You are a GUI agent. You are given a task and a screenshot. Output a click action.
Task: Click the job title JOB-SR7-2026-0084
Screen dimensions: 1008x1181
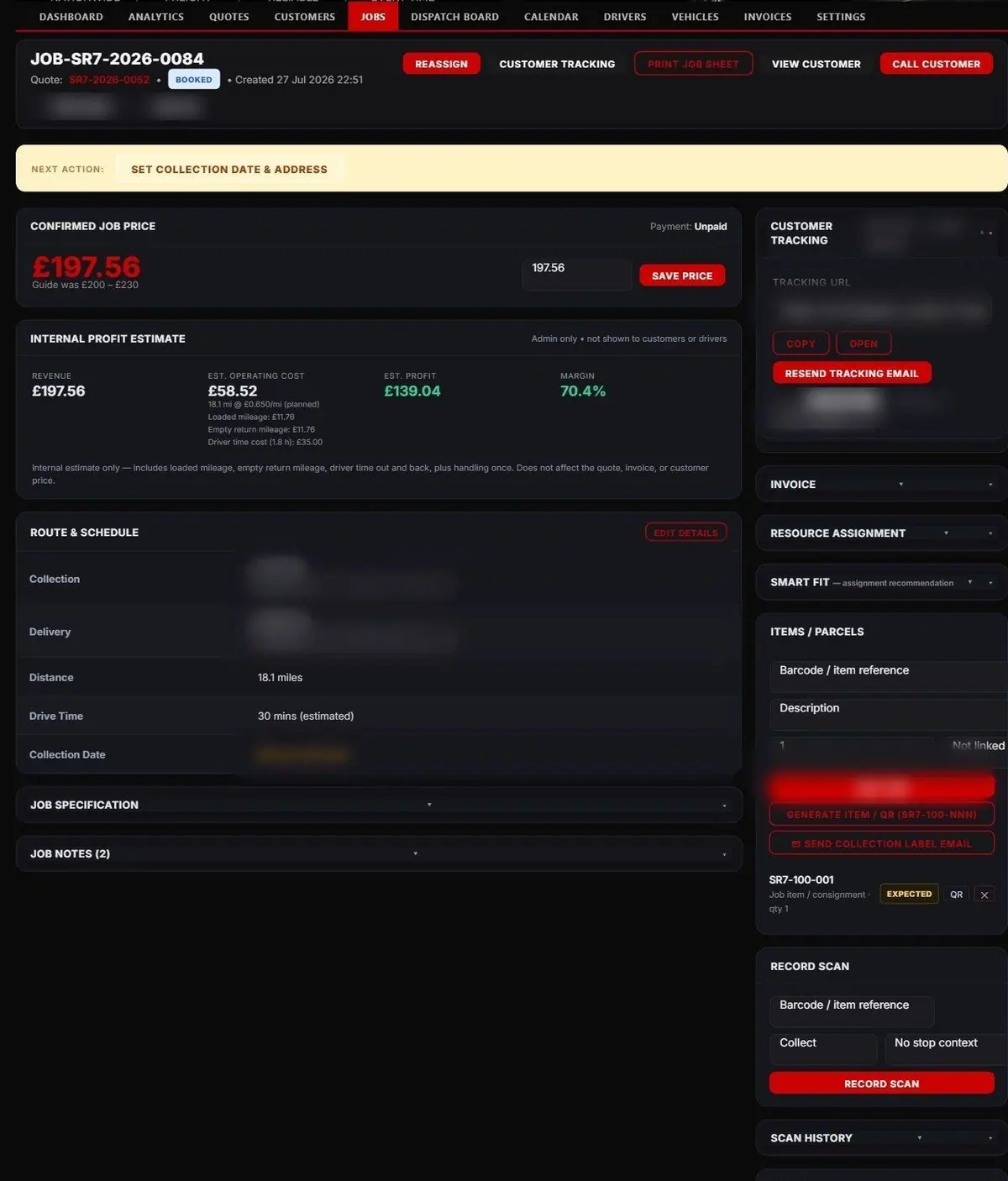[117, 59]
